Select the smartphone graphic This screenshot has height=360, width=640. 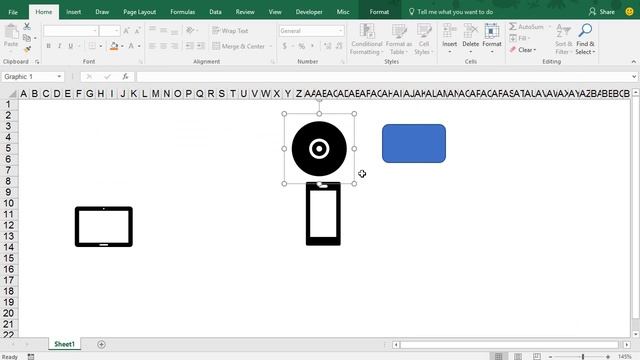point(323,214)
